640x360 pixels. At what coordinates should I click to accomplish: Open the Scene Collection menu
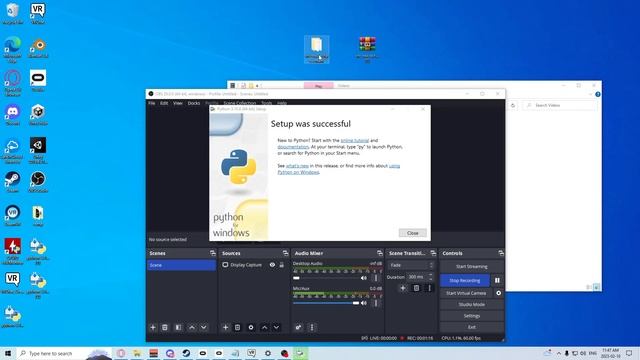pos(240,103)
